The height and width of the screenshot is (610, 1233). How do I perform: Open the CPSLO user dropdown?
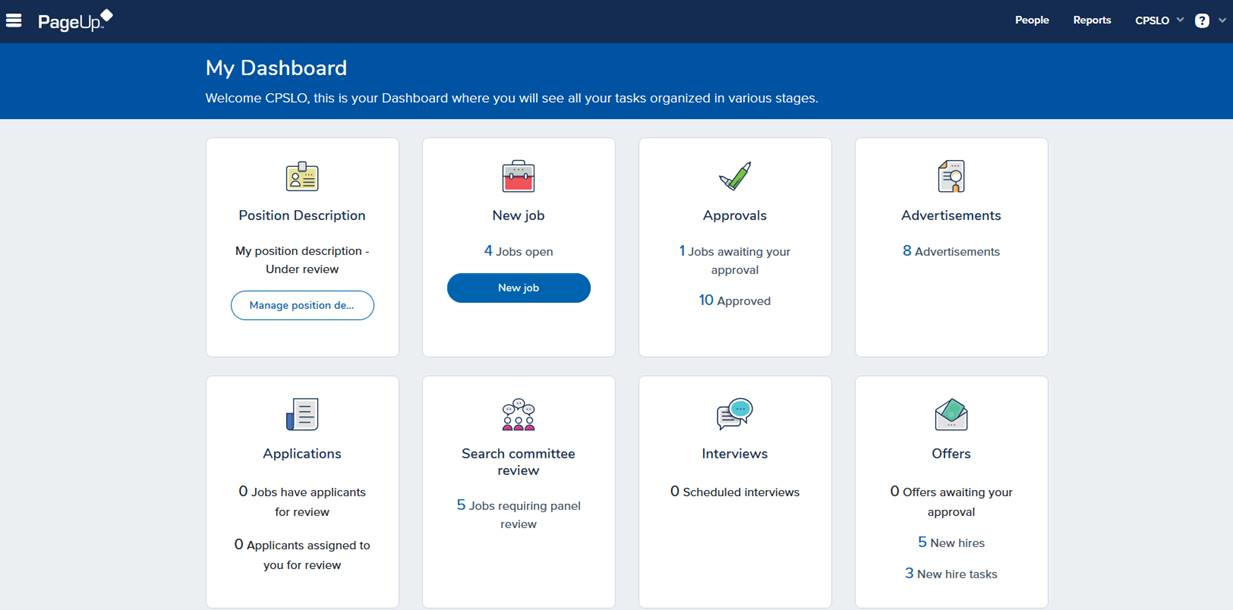pos(1159,20)
